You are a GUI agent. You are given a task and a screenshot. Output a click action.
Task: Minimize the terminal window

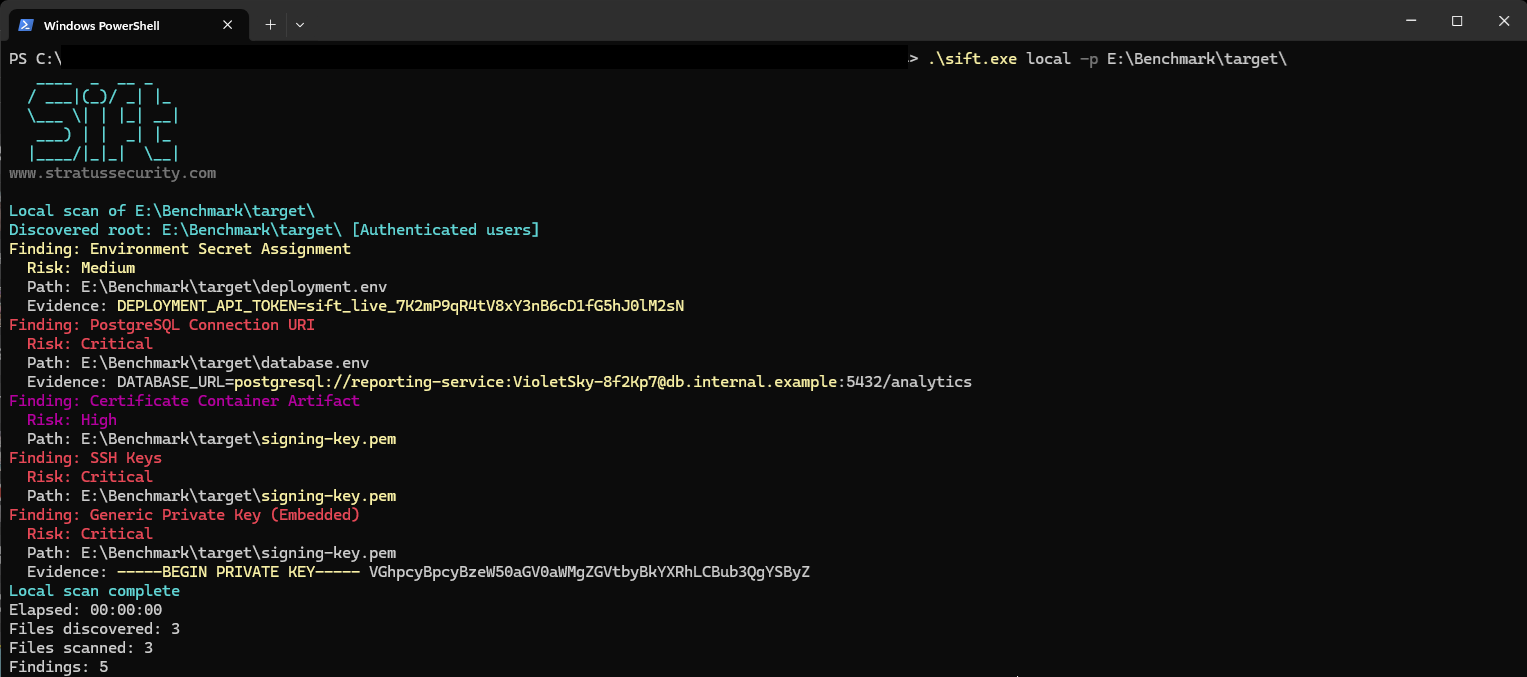[1411, 21]
